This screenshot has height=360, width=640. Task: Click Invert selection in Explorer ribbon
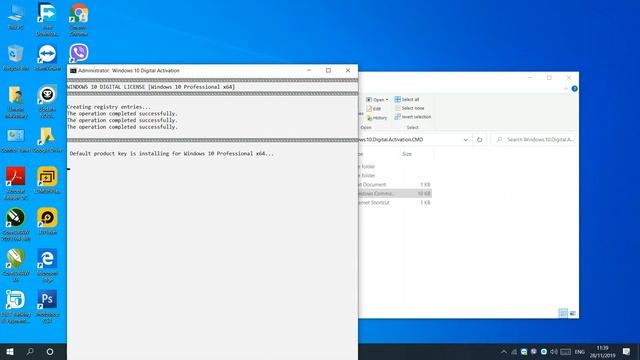coord(413,117)
